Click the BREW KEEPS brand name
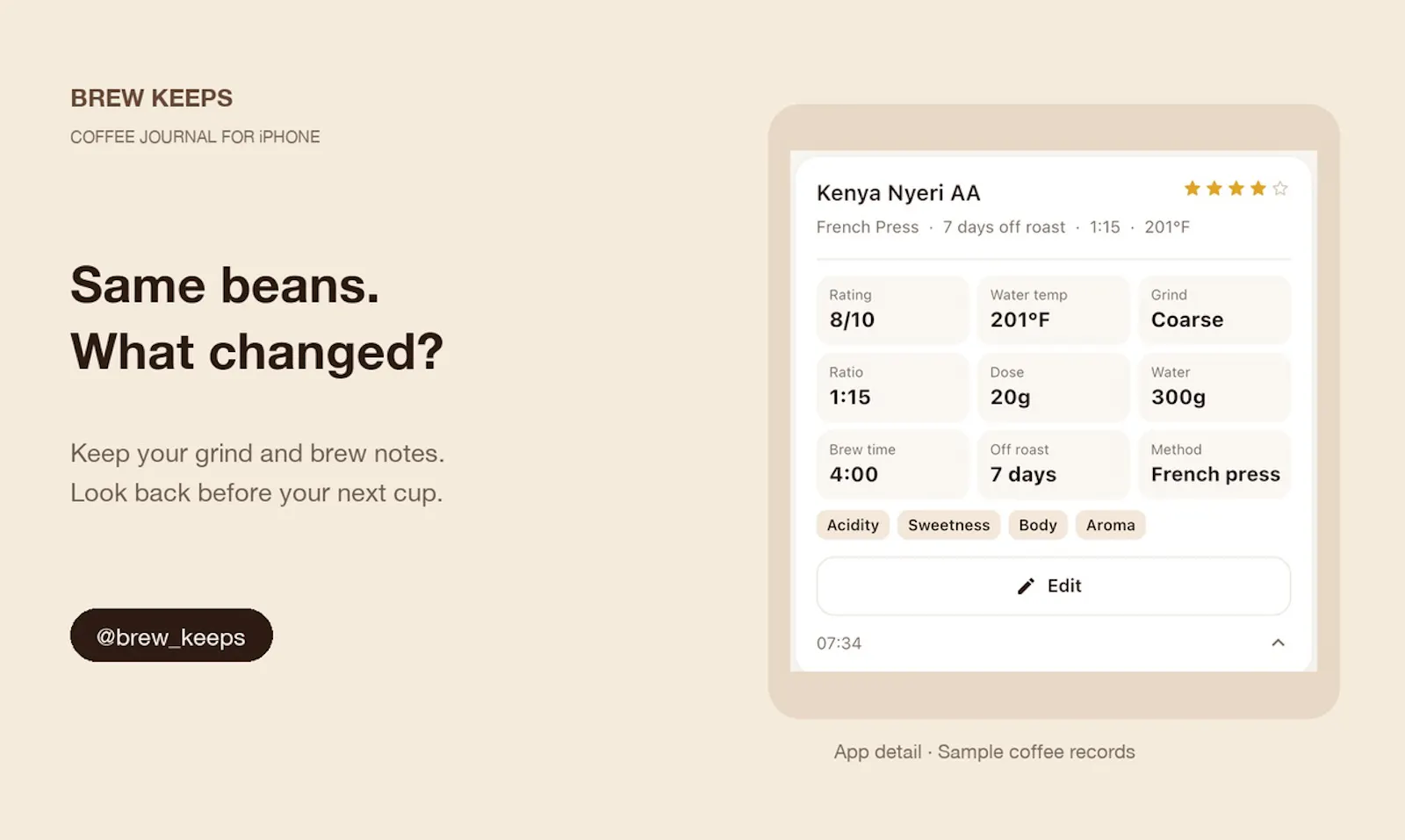1405x840 pixels. pyautogui.click(x=152, y=98)
